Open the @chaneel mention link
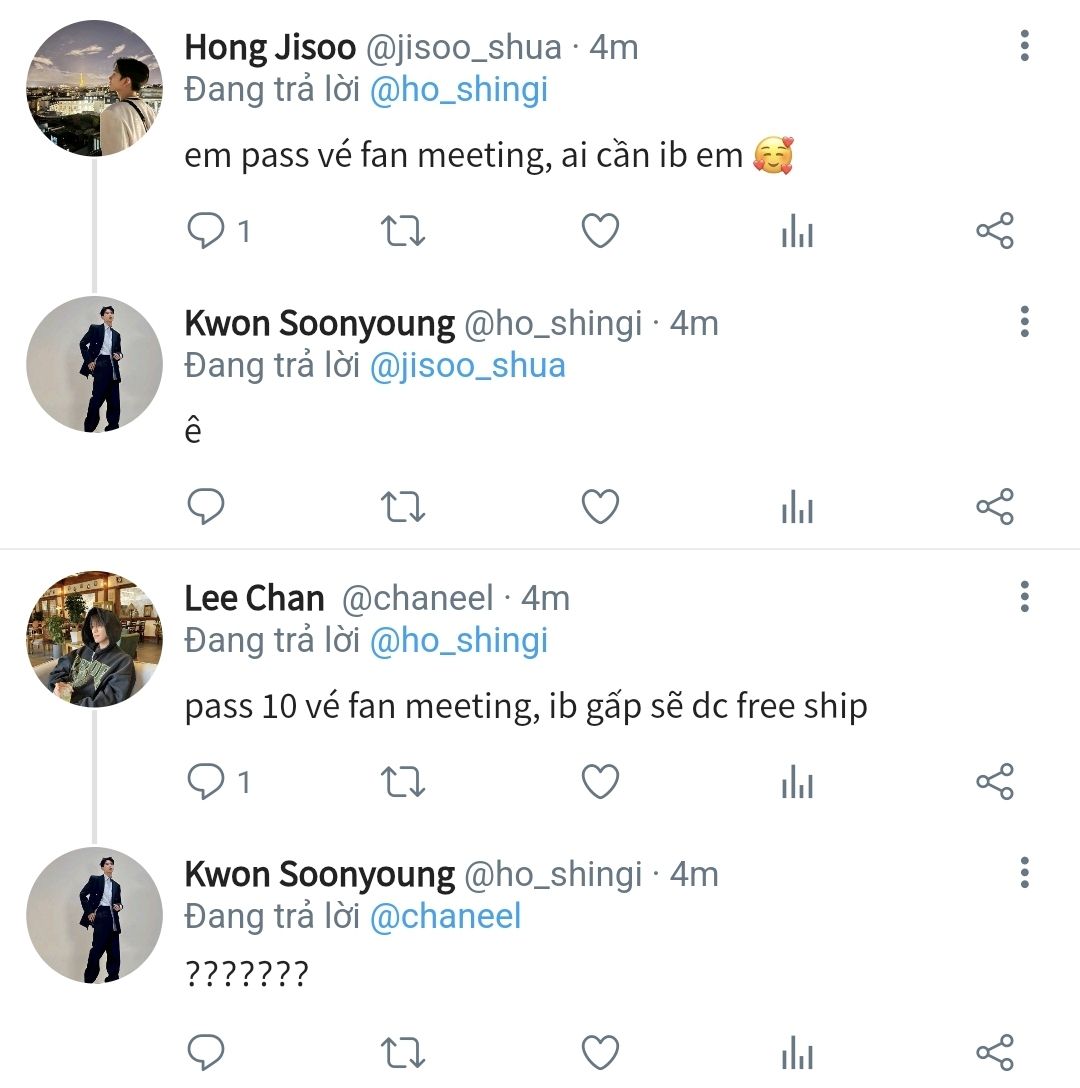1080x1088 pixels. pyautogui.click(x=445, y=917)
